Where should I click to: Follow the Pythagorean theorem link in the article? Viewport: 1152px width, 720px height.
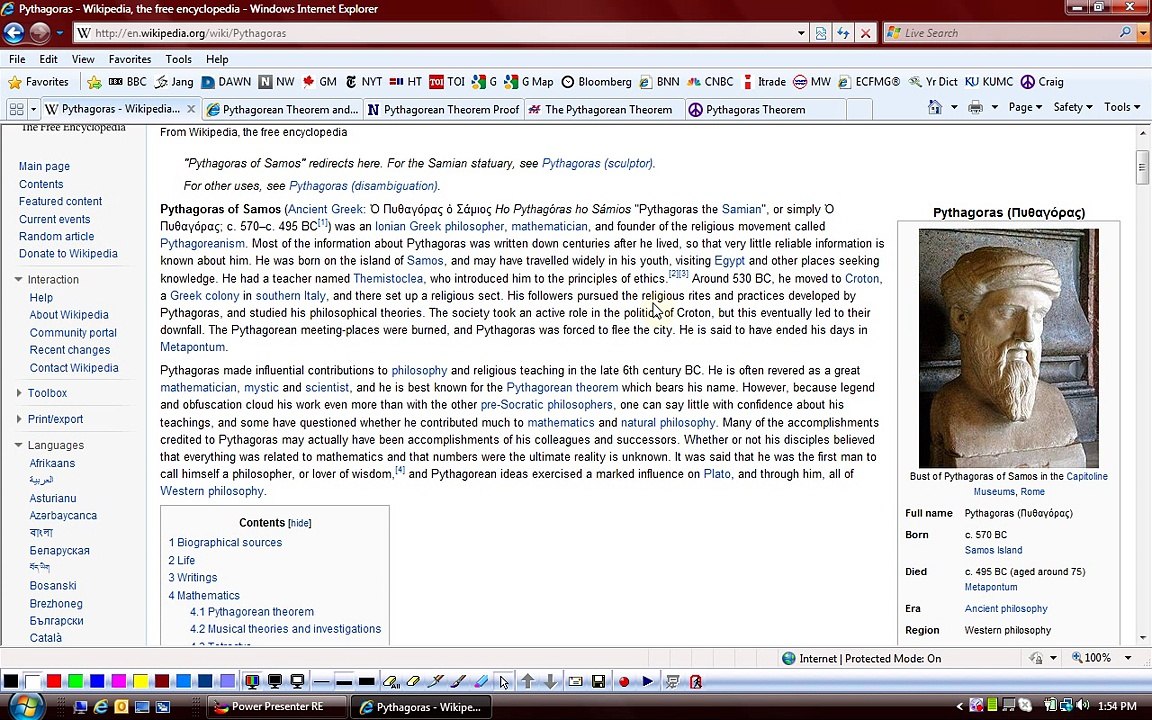click(562, 388)
